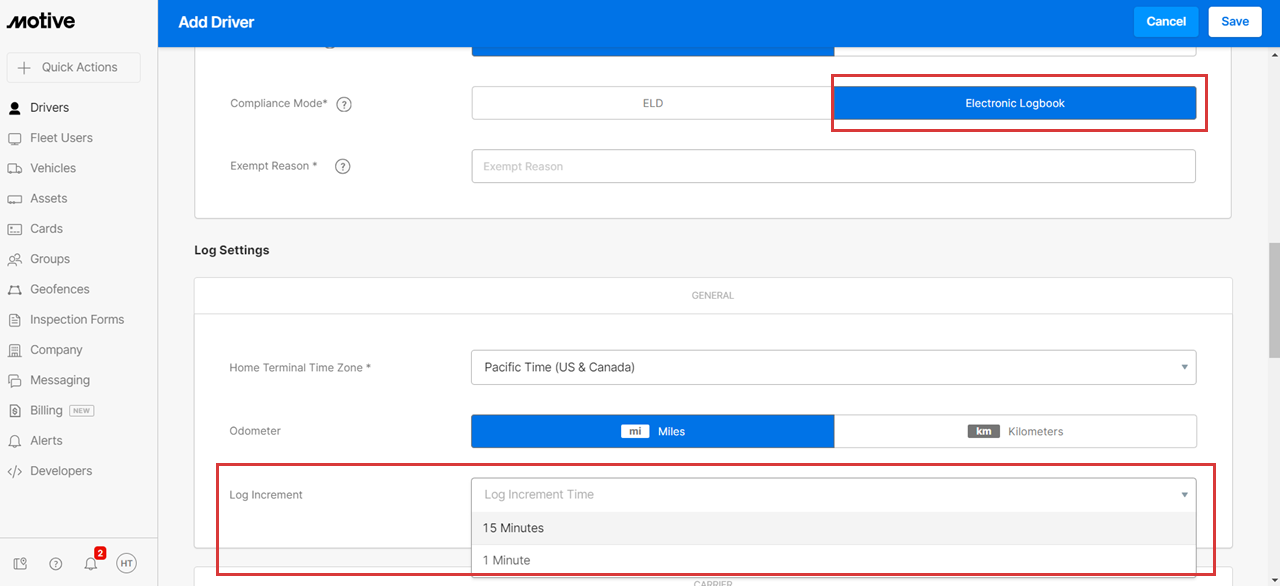1280x586 pixels.
Task: Click the page vertical scrollbar thumb
Action: 1274,300
